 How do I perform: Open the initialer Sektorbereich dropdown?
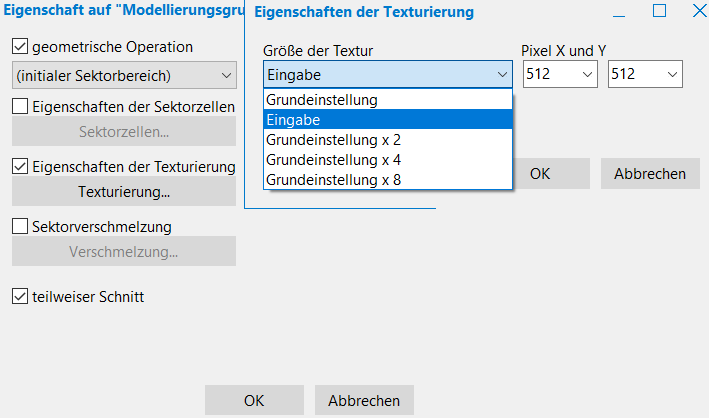click(x=124, y=75)
